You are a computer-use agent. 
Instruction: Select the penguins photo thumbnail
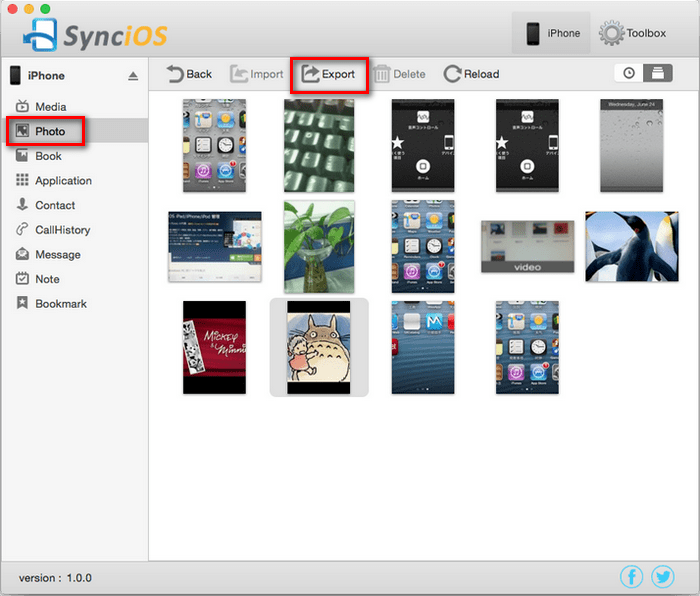632,246
